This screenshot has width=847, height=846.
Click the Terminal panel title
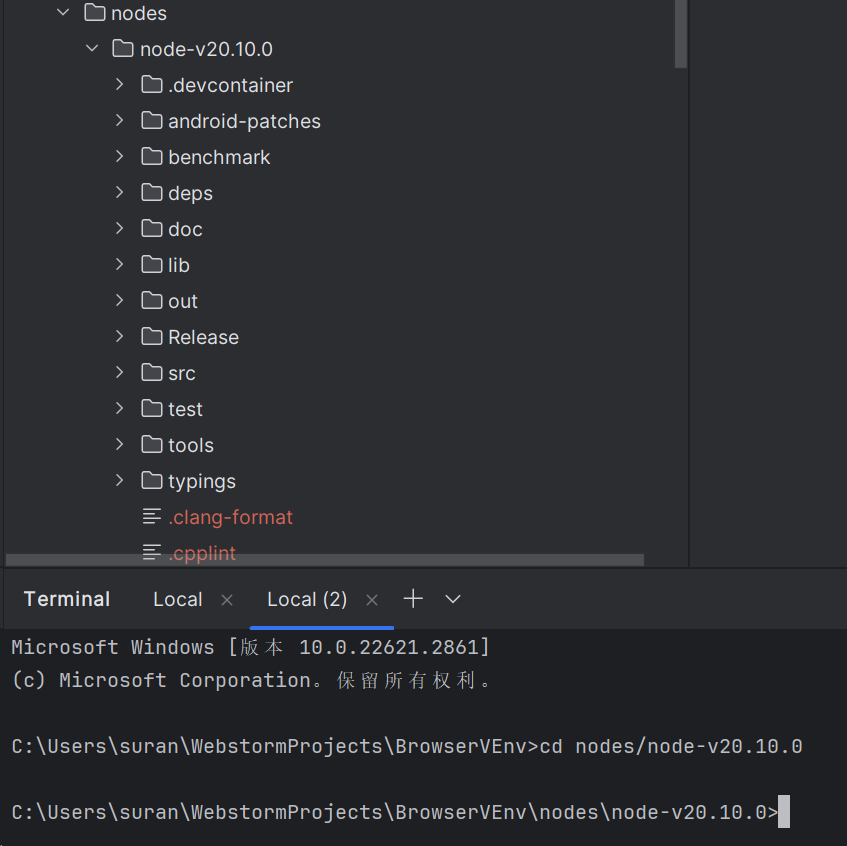point(67,599)
